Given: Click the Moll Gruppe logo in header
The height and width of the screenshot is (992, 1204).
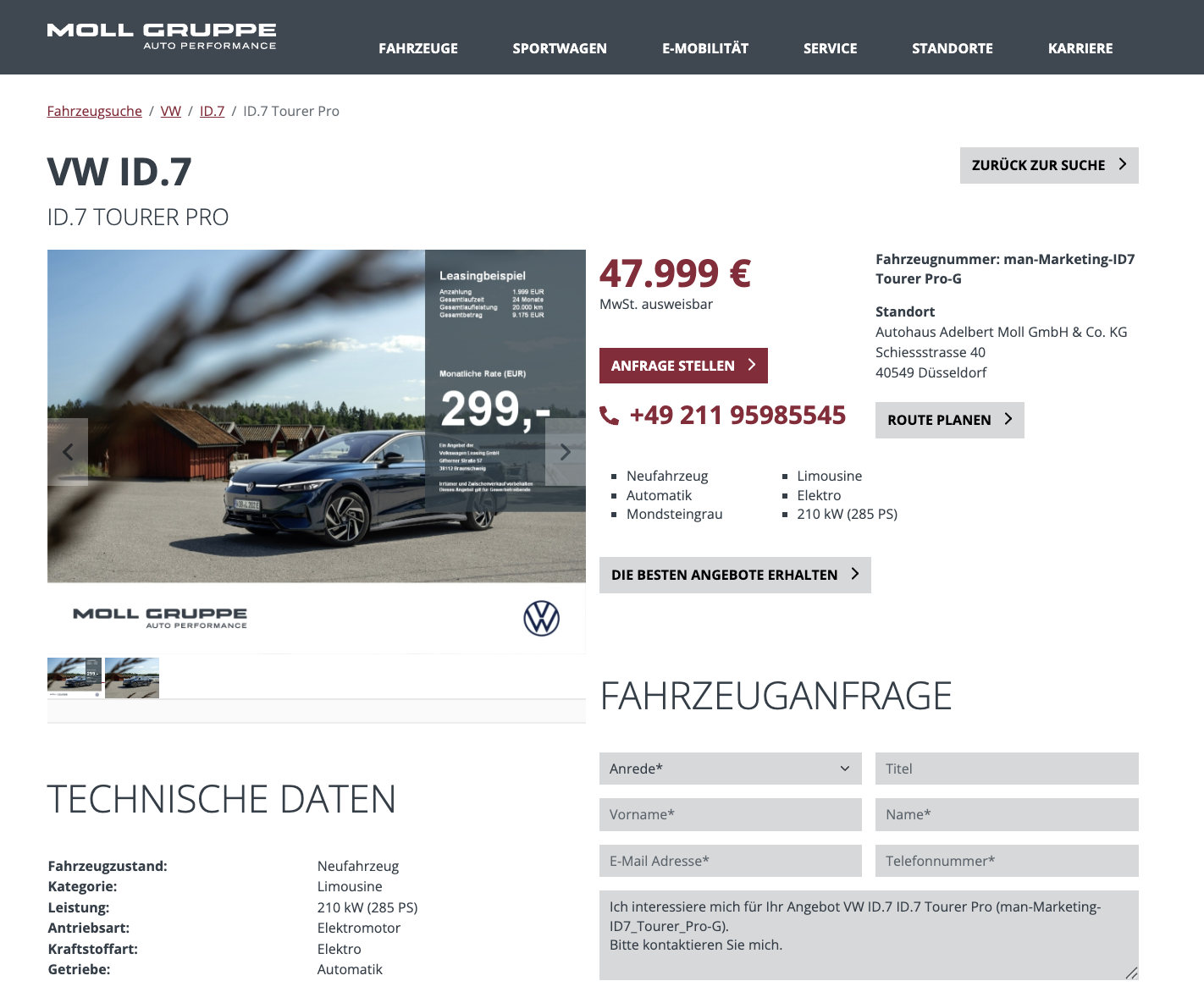Looking at the screenshot, I should click(x=162, y=36).
